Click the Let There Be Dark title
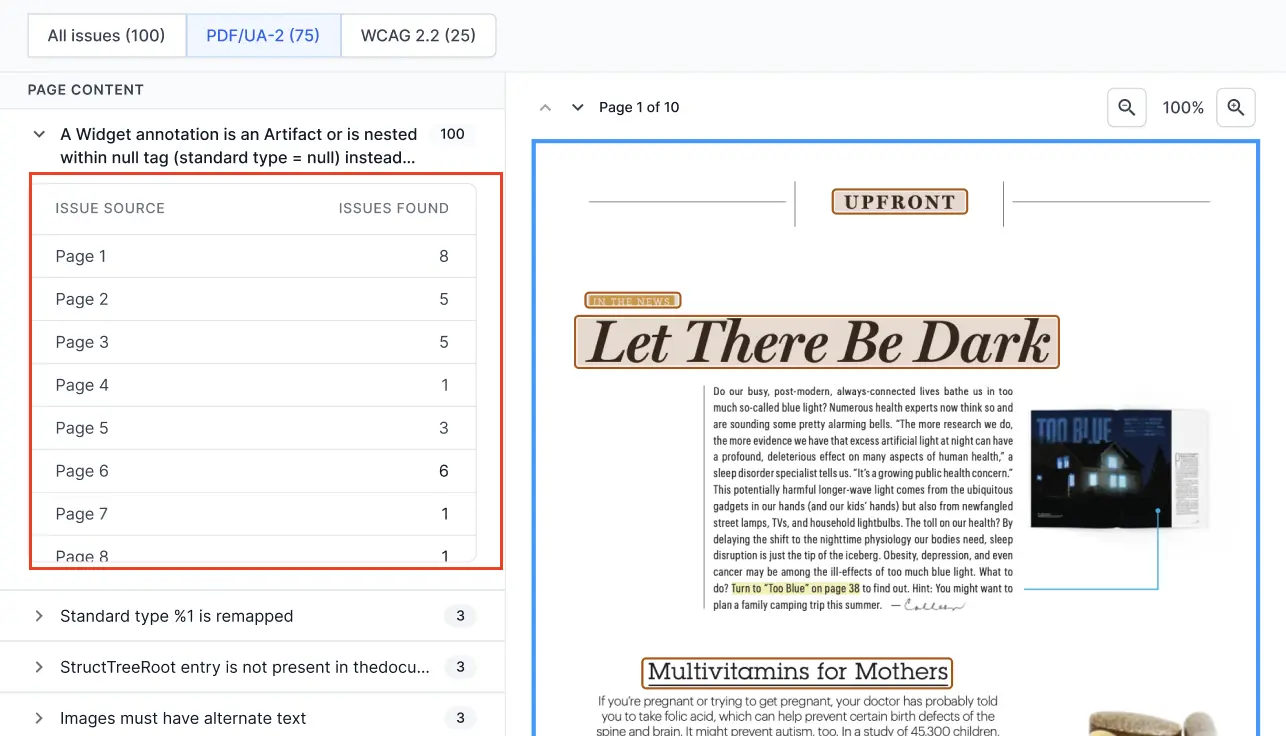Image resolution: width=1286 pixels, height=736 pixels. pyautogui.click(x=816, y=342)
